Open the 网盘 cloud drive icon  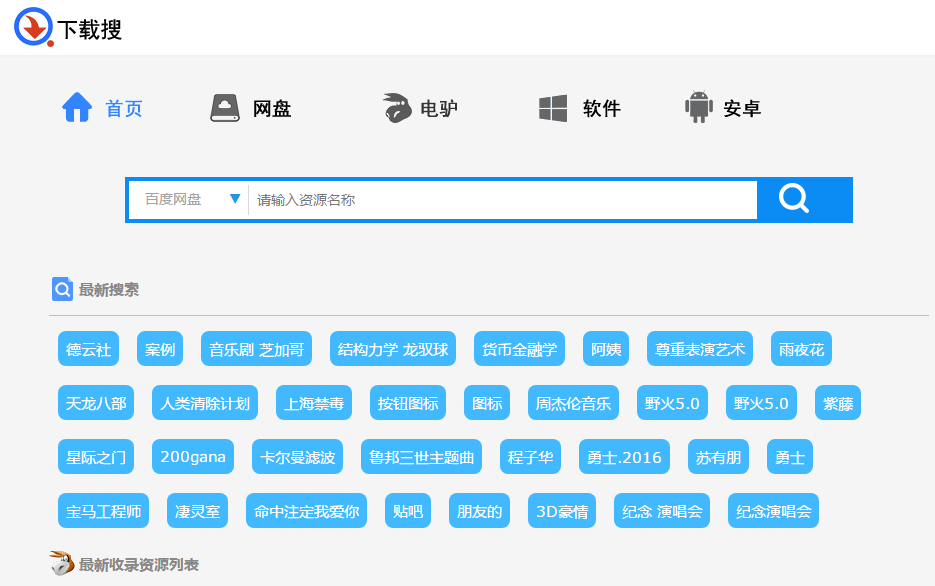(x=225, y=108)
